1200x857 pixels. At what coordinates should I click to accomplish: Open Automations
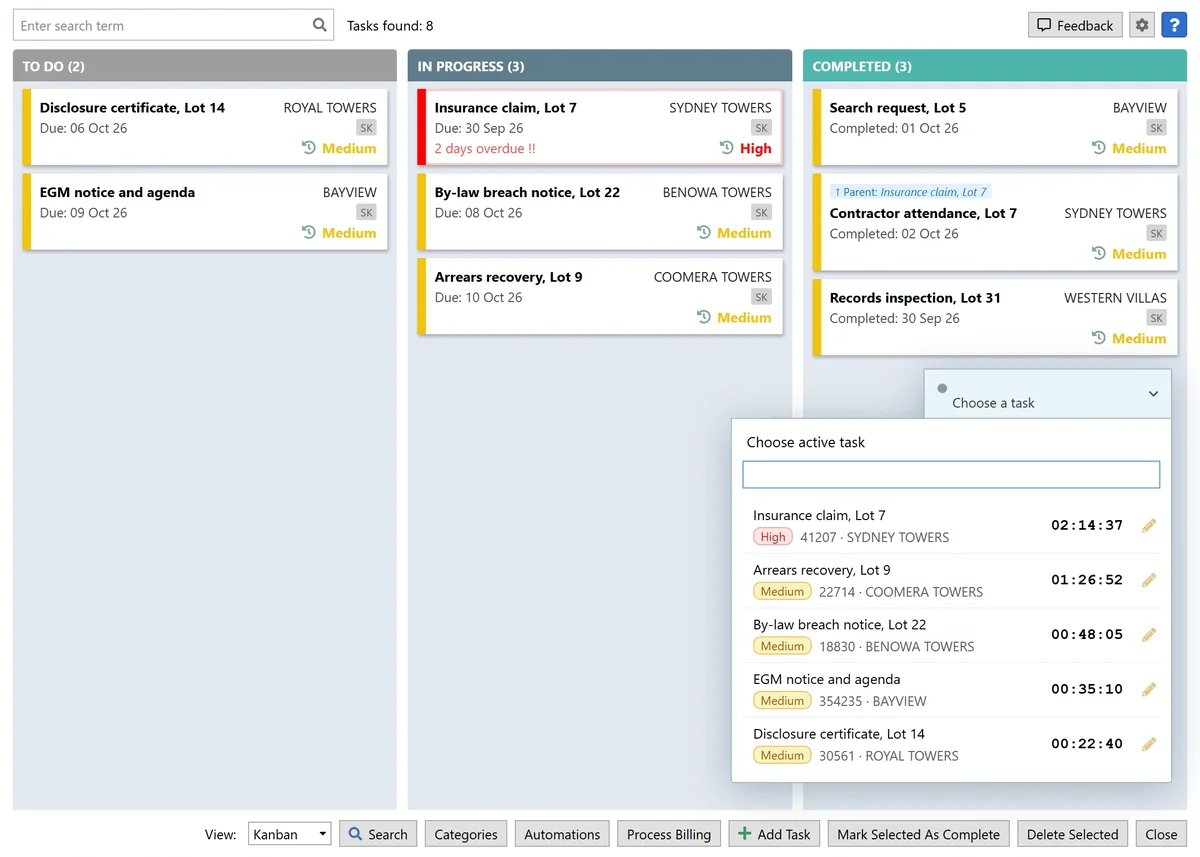pyautogui.click(x=562, y=834)
